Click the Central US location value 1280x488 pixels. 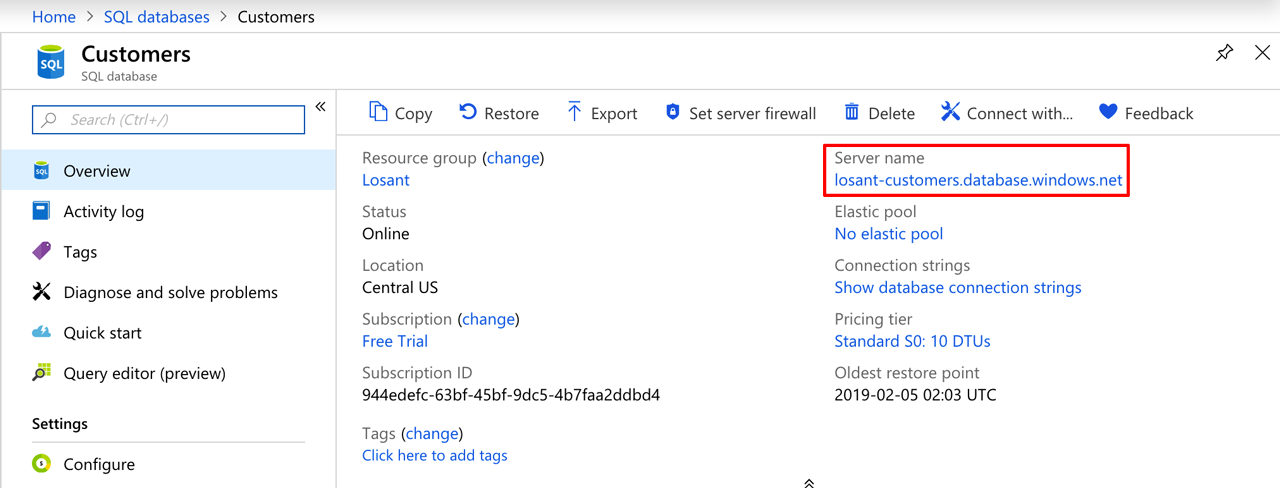[x=400, y=287]
